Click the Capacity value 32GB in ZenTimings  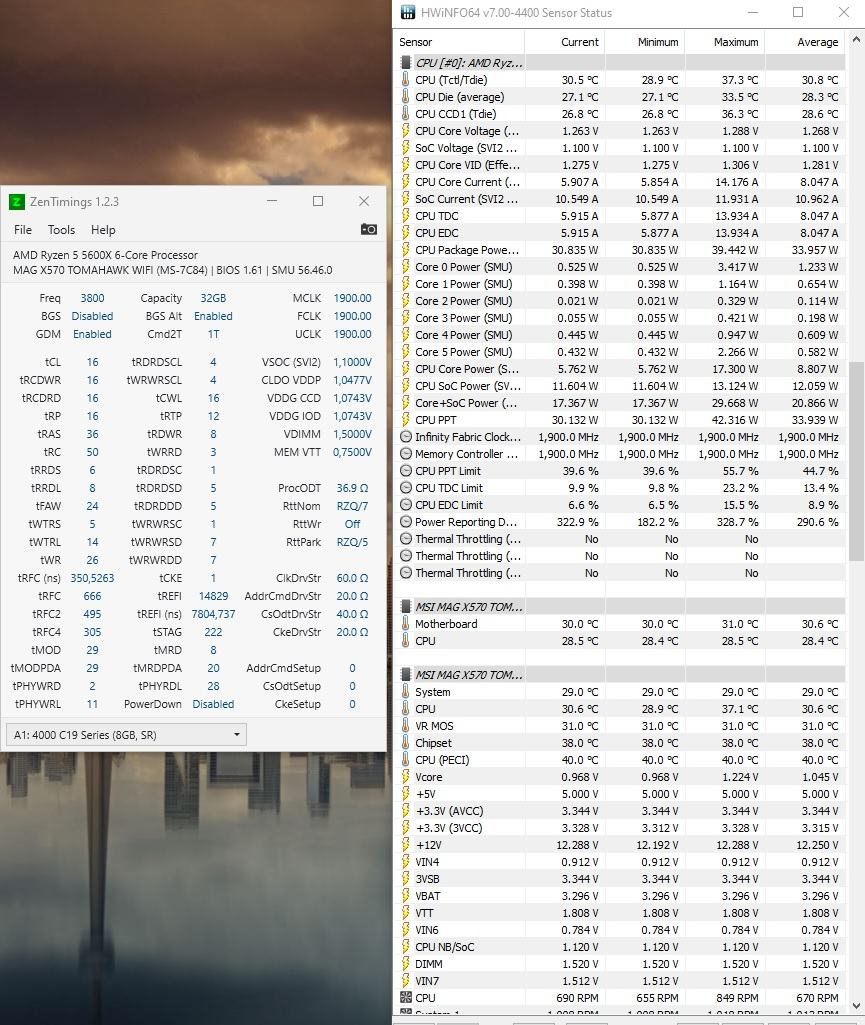pos(213,297)
